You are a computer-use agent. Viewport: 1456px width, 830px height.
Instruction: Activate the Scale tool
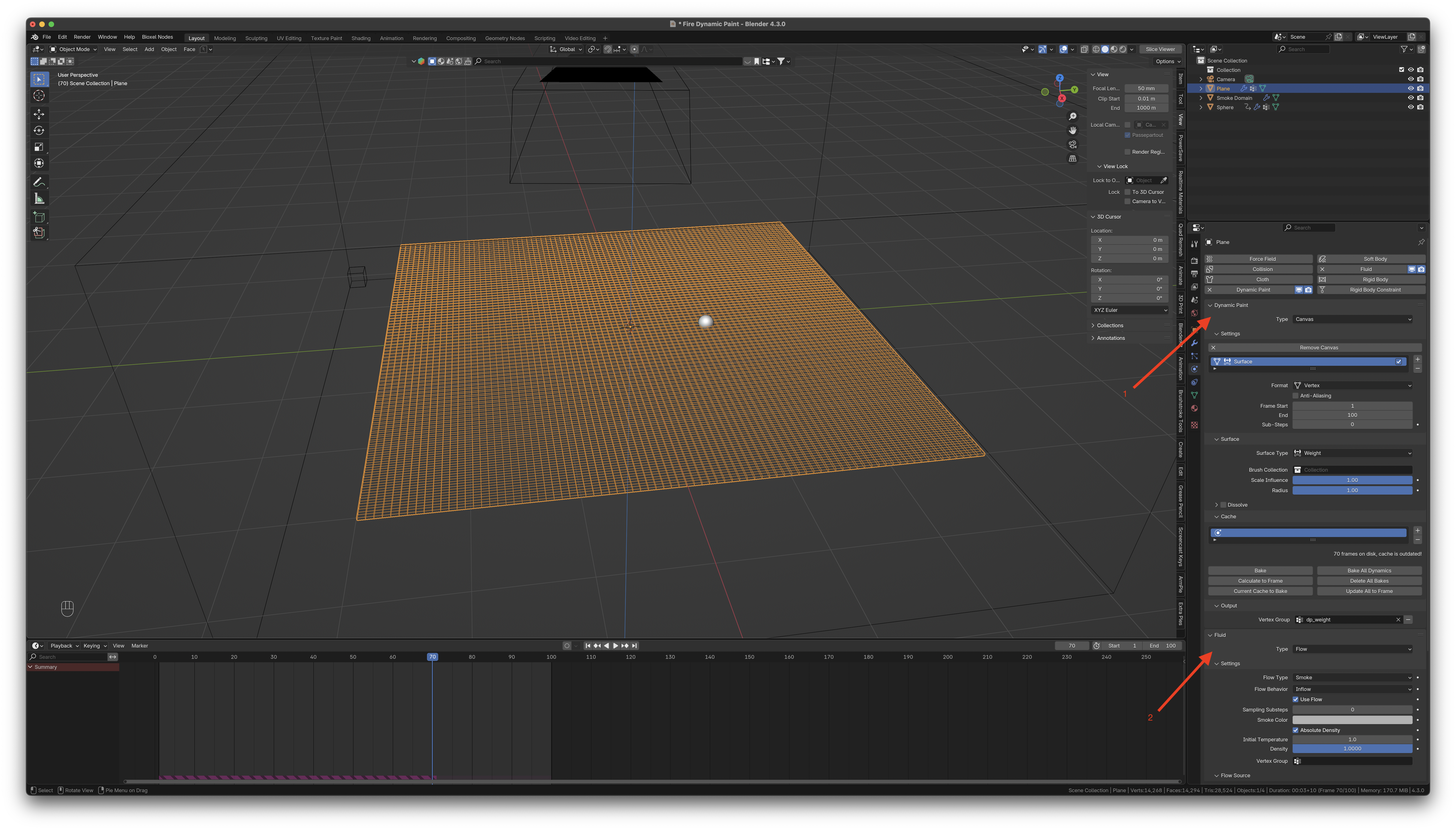point(39,147)
